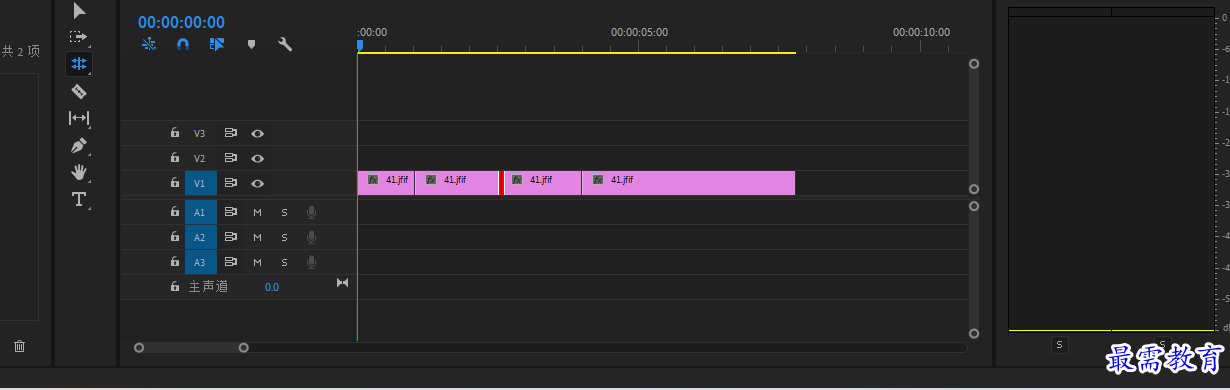
Task: Toggle the timeline Snap magnet icon
Action: [183, 44]
